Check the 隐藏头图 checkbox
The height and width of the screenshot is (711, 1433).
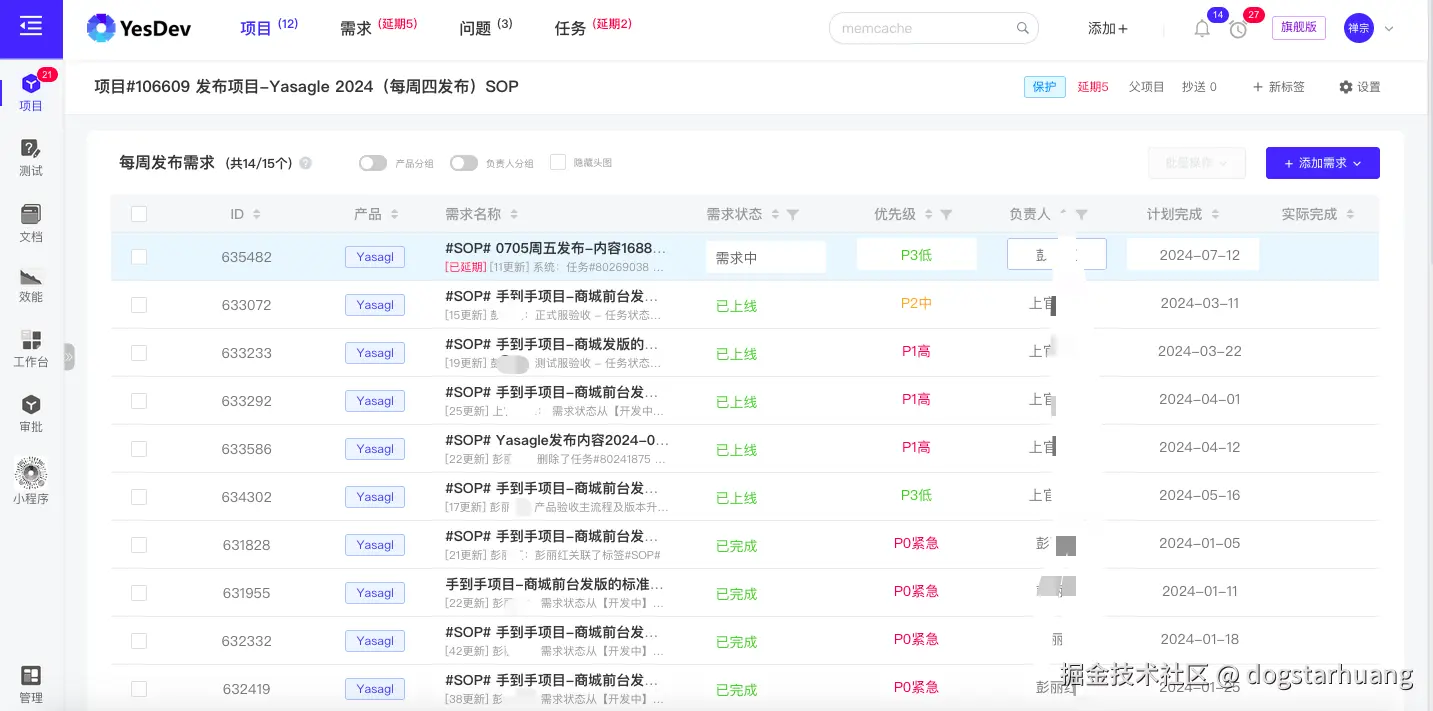point(558,162)
